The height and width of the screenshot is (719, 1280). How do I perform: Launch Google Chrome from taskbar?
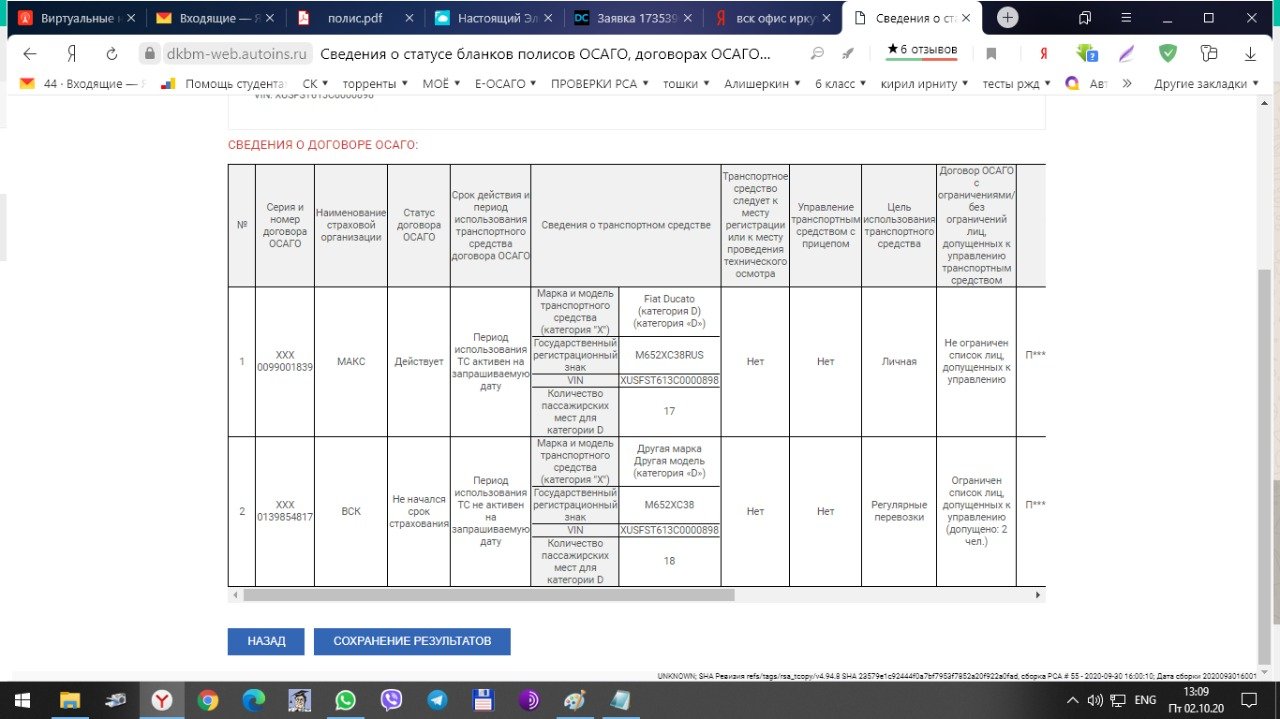[x=208, y=700]
